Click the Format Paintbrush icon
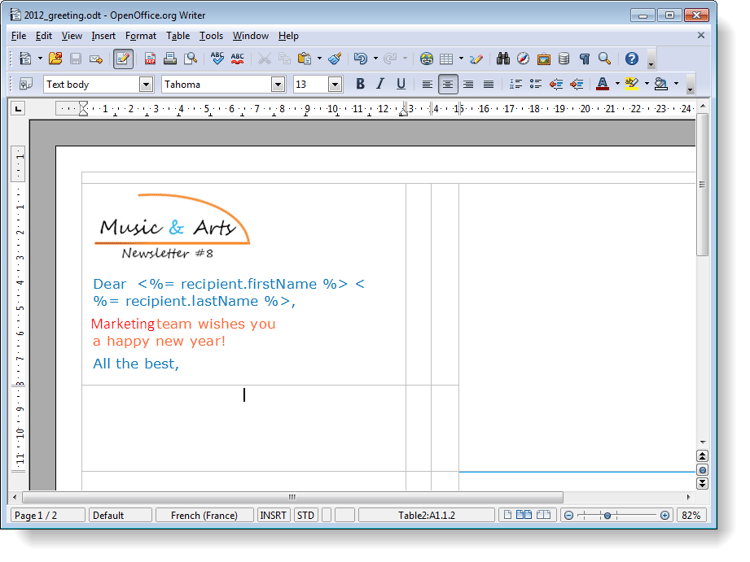Image resolution: width=750 pixels, height=562 pixels. pyautogui.click(x=335, y=59)
